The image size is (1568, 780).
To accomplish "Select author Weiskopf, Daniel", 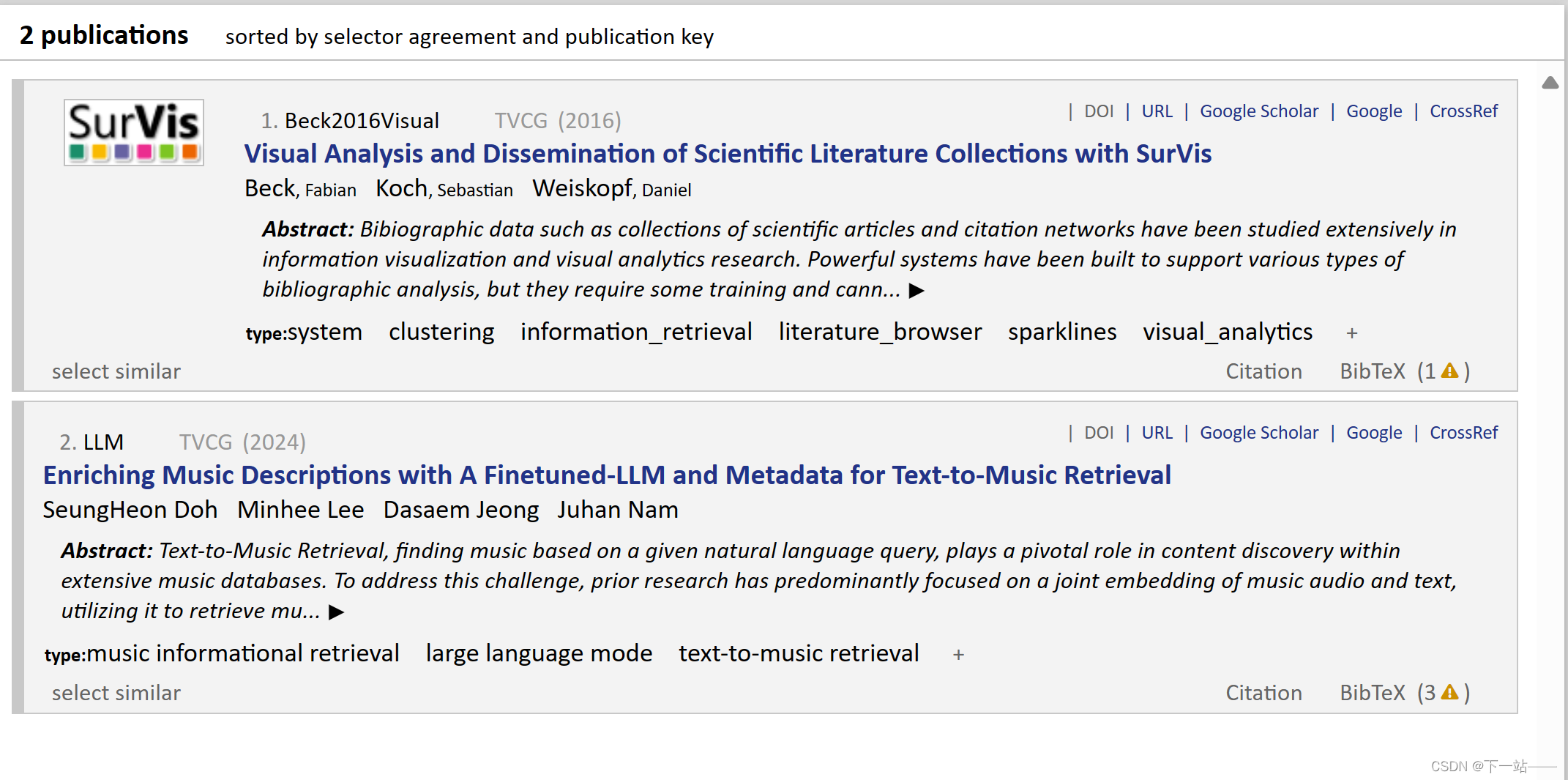I will point(611,189).
